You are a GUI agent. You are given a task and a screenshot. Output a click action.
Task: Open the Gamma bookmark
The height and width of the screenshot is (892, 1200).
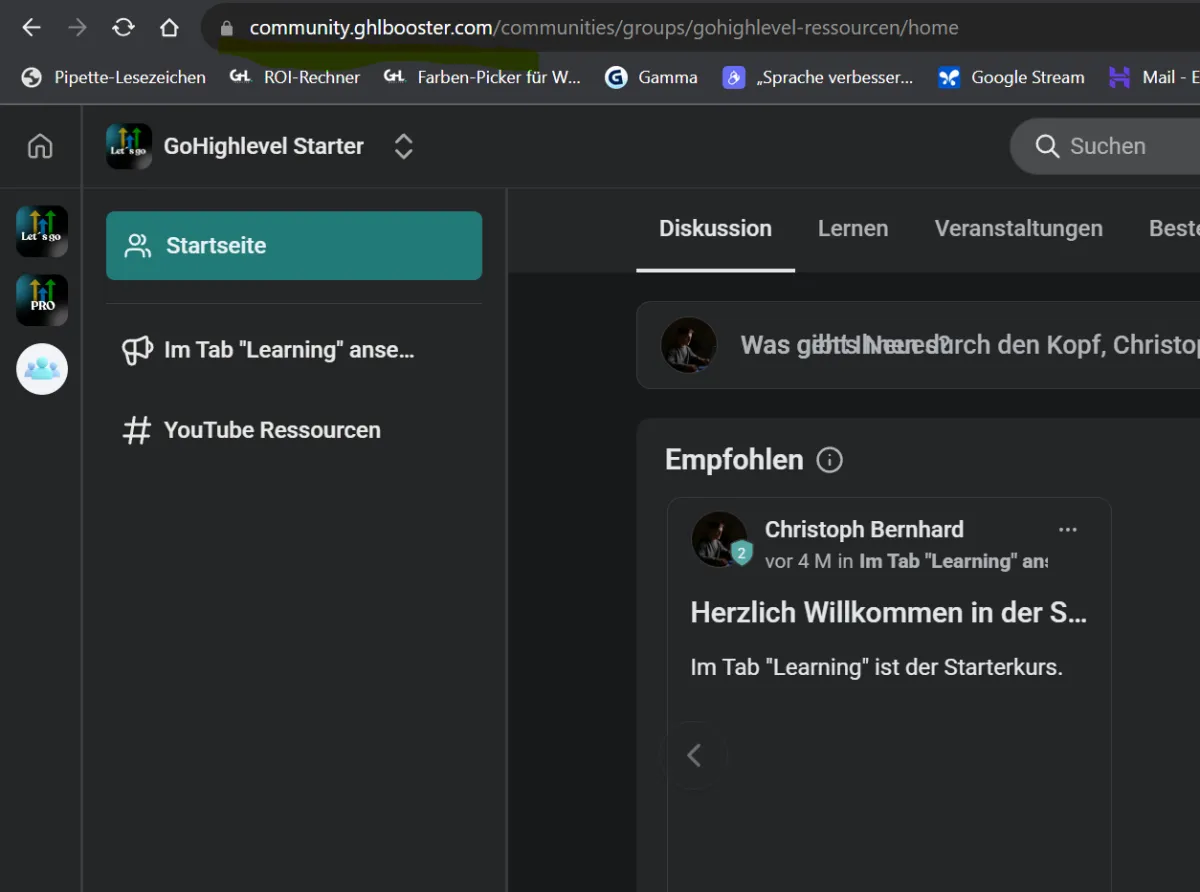point(652,78)
